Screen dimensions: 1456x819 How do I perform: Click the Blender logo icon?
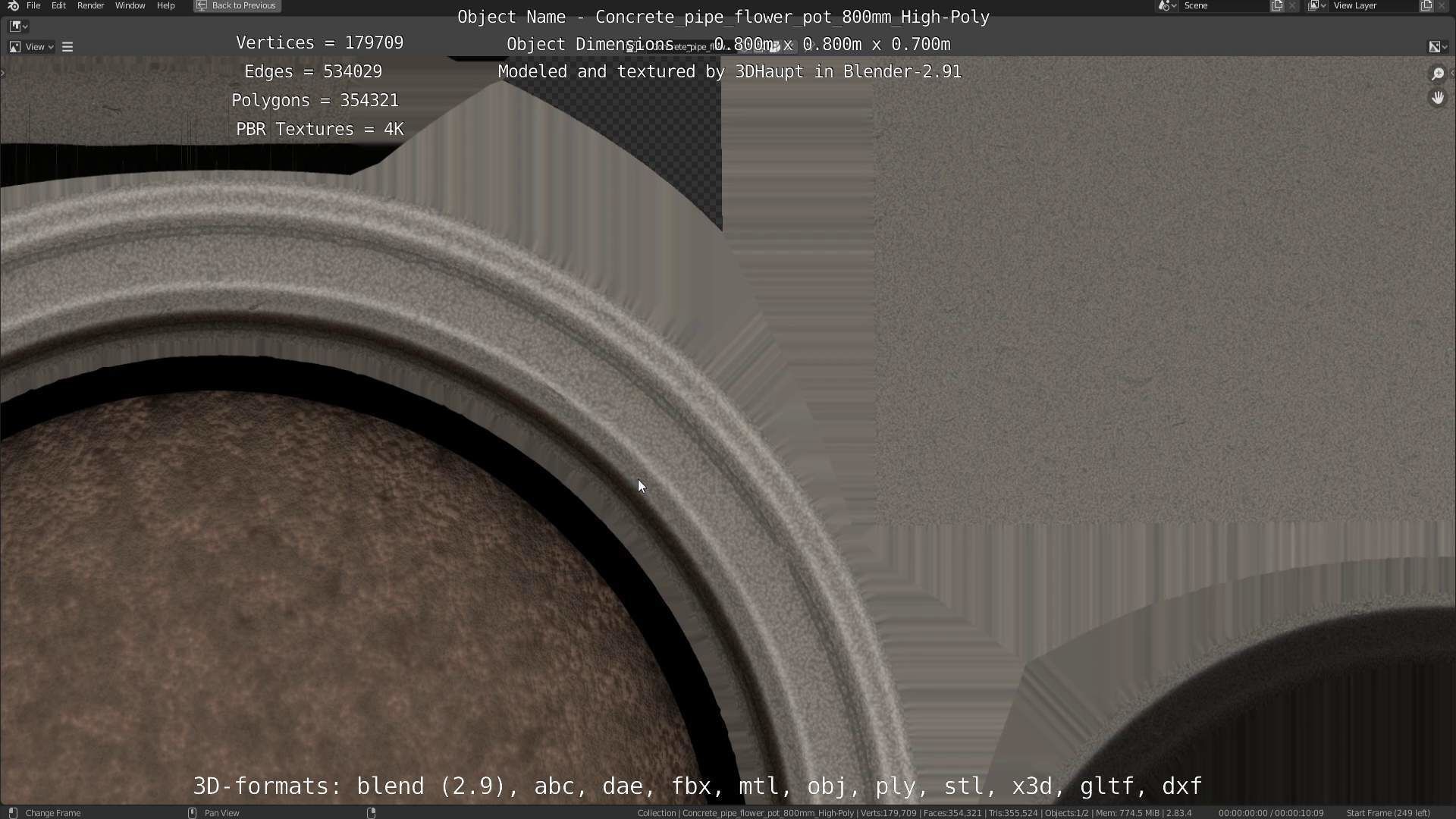coord(13,6)
